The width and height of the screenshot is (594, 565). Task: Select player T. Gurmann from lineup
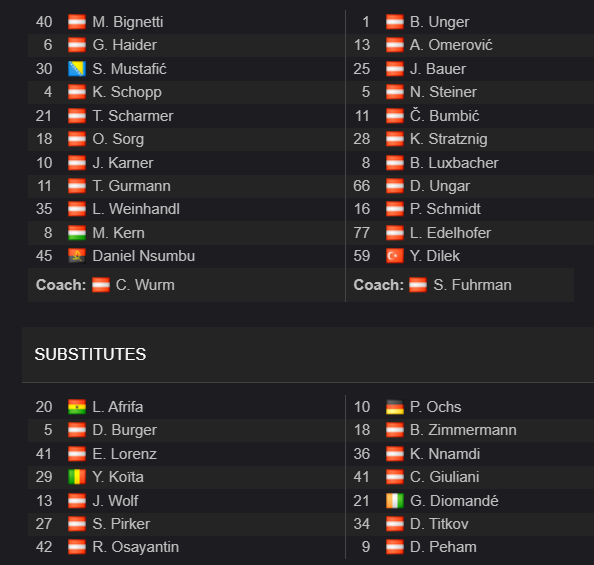131,186
